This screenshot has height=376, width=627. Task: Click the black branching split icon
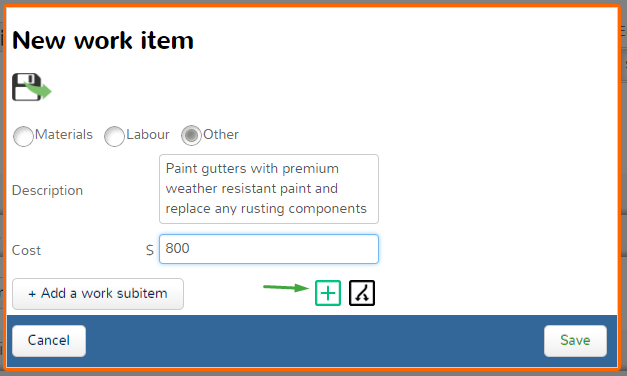coord(362,293)
